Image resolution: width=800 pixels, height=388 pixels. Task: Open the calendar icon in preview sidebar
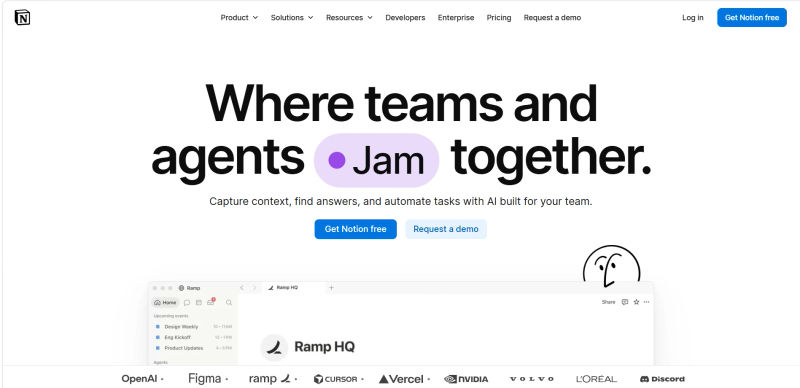198,303
